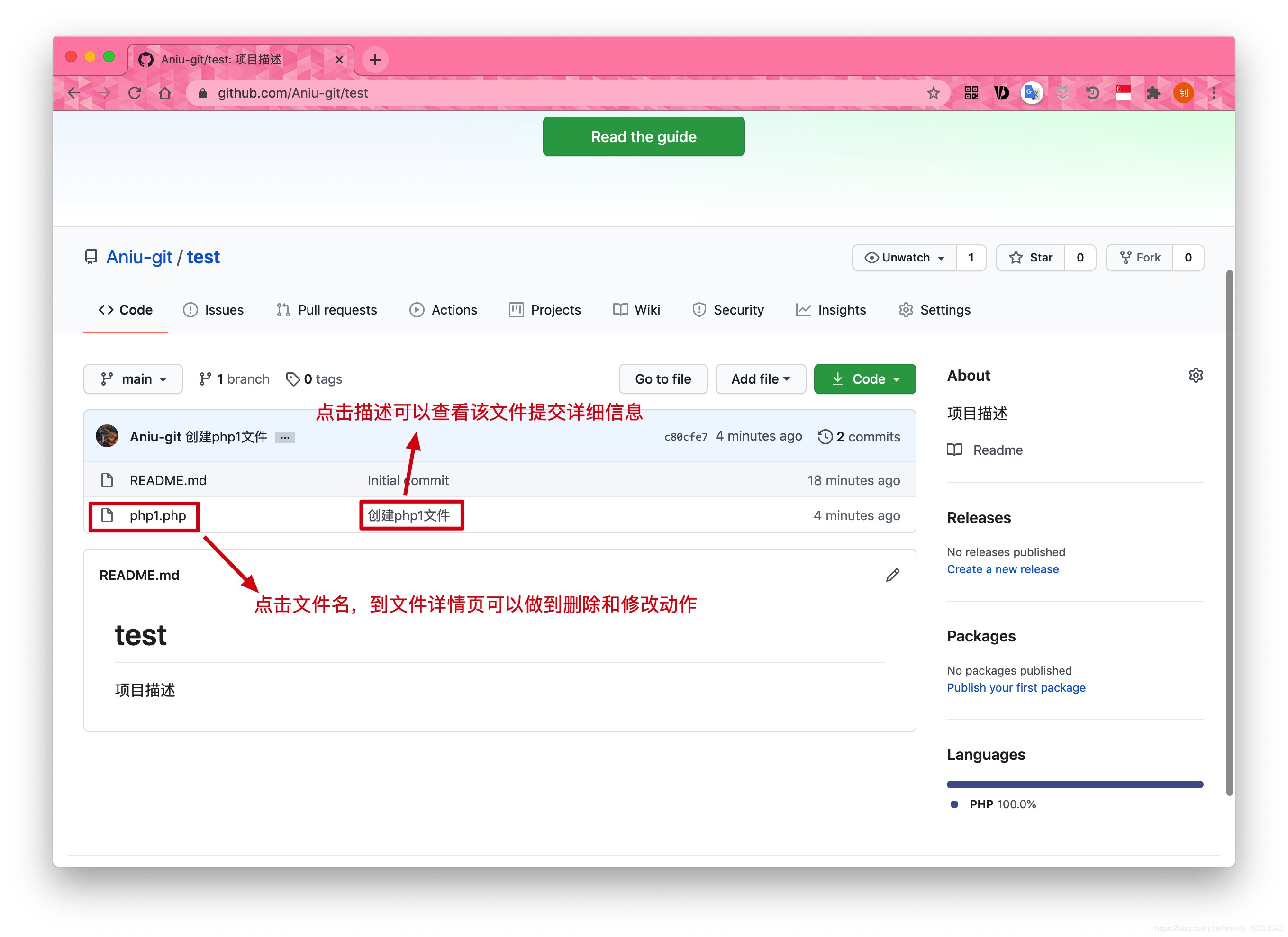Click the star count 0
Image resolution: width=1288 pixels, height=937 pixels.
click(x=1080, y=258)
